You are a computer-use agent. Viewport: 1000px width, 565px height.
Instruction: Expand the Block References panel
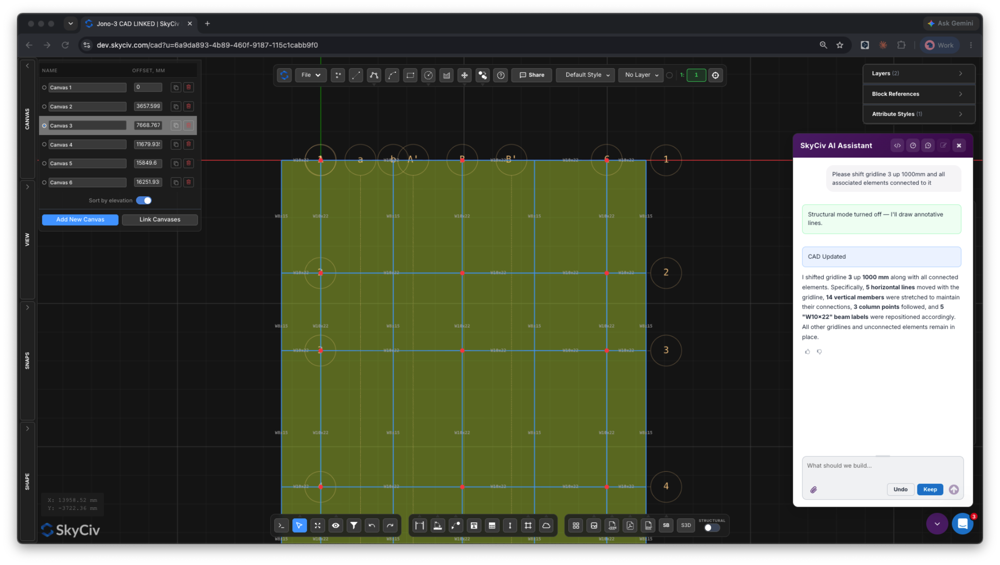[918, 94]
